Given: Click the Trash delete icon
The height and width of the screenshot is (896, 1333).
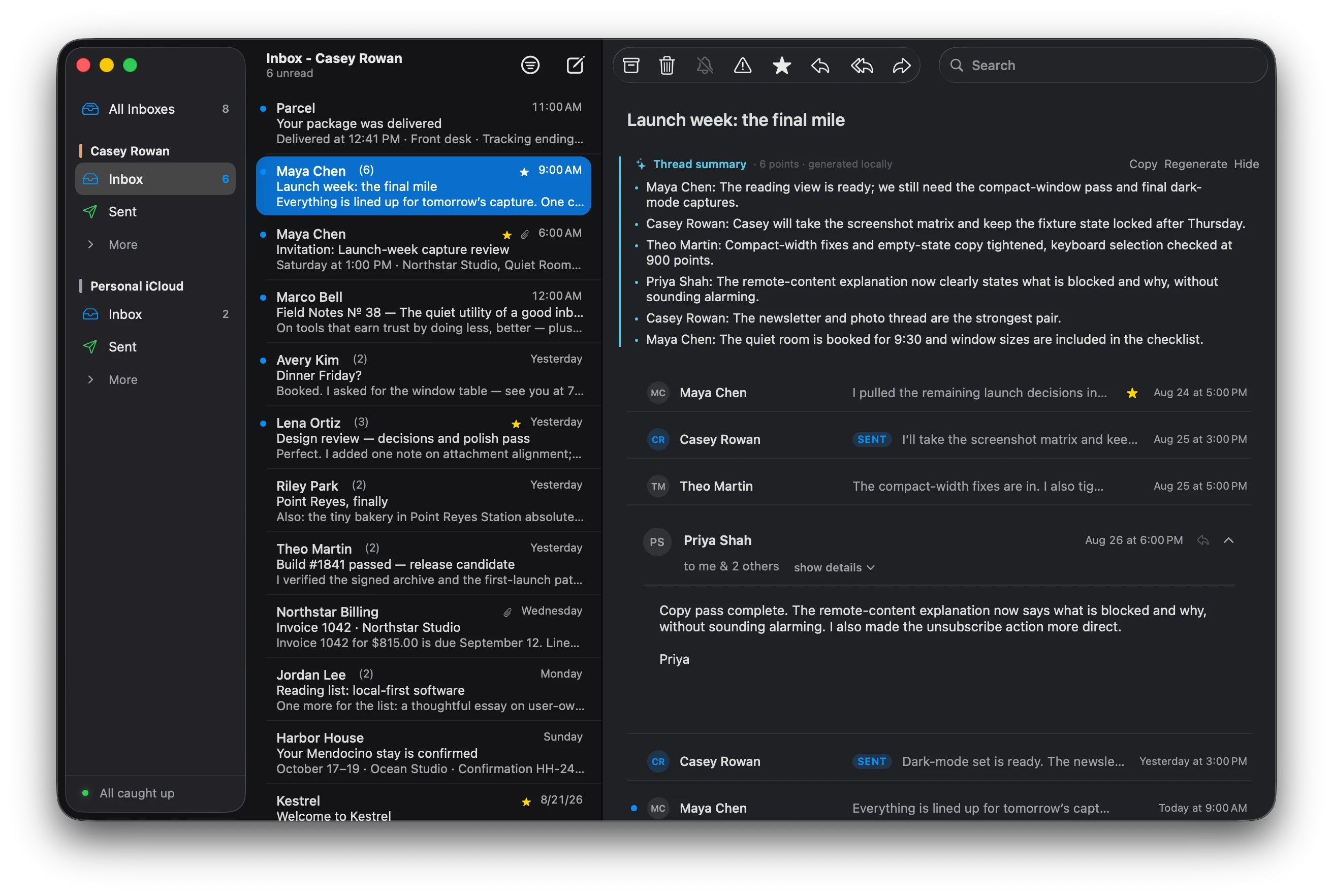Looking at the screenshot, I should pyautogui.click(x=667, y=65).
